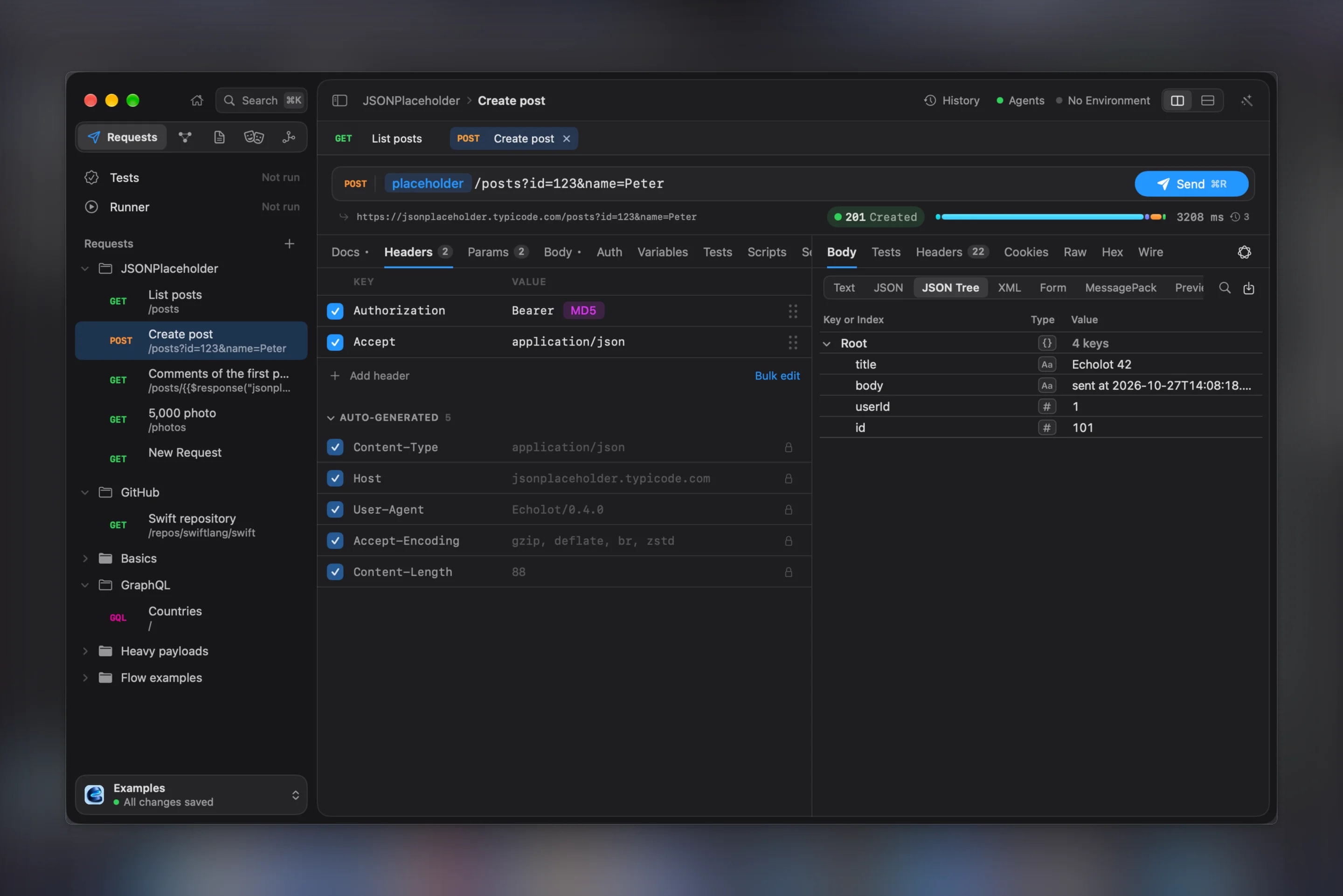
Task: Click the pin window icon at top right
Action: 1247,101
